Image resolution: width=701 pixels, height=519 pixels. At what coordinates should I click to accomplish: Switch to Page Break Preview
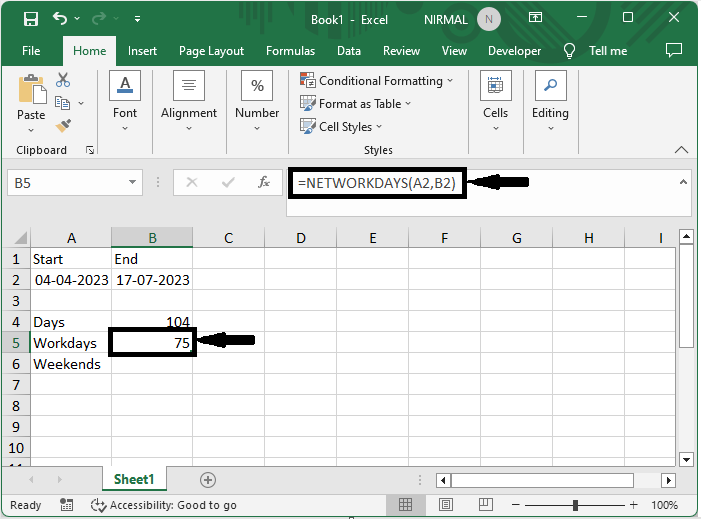click(x=485, y=505)
